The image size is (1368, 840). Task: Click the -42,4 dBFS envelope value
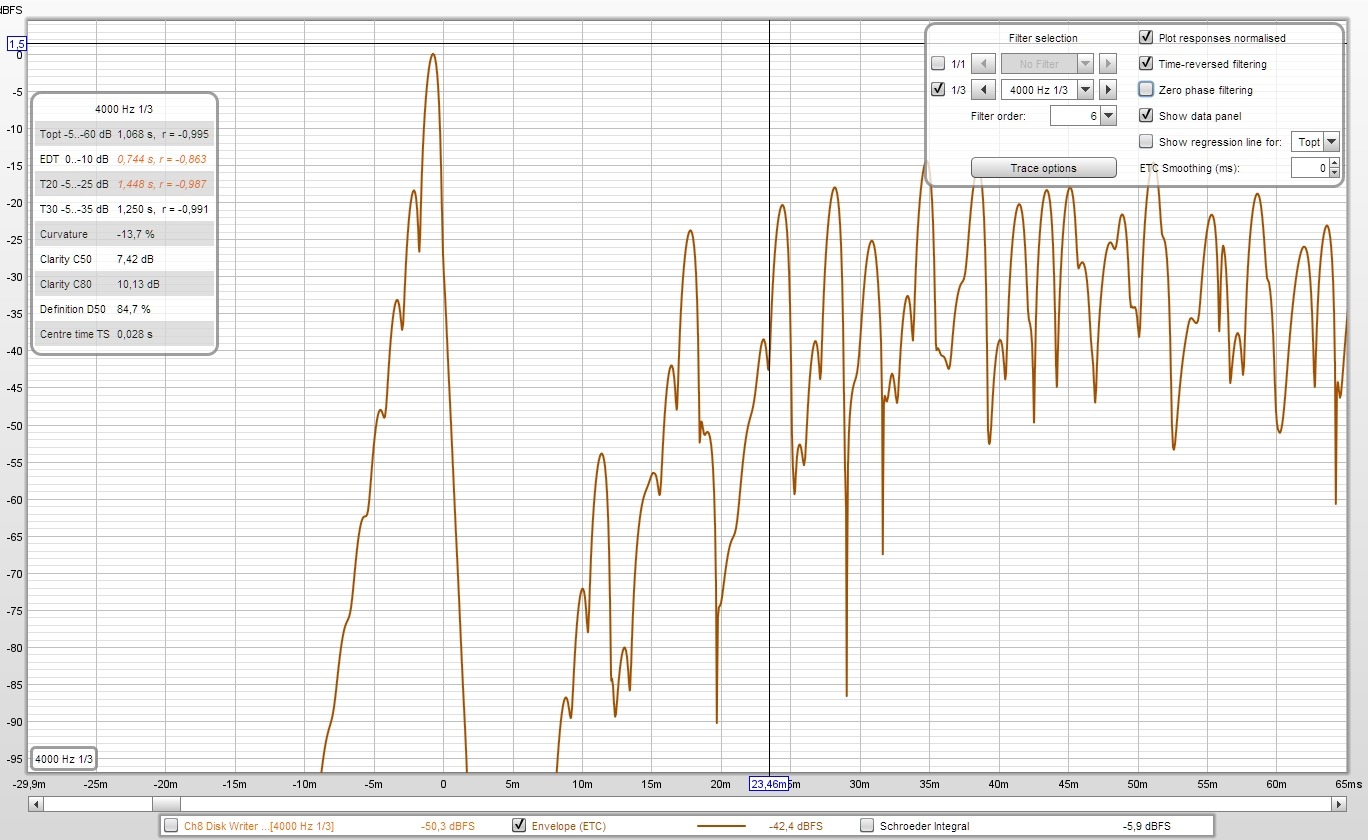[x=796, y=826]
